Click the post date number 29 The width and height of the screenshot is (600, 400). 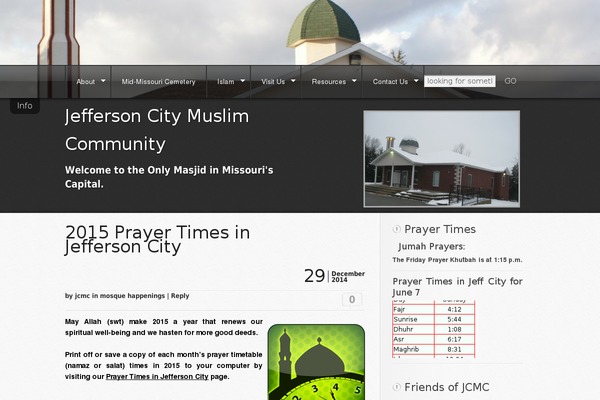(315, 276)
